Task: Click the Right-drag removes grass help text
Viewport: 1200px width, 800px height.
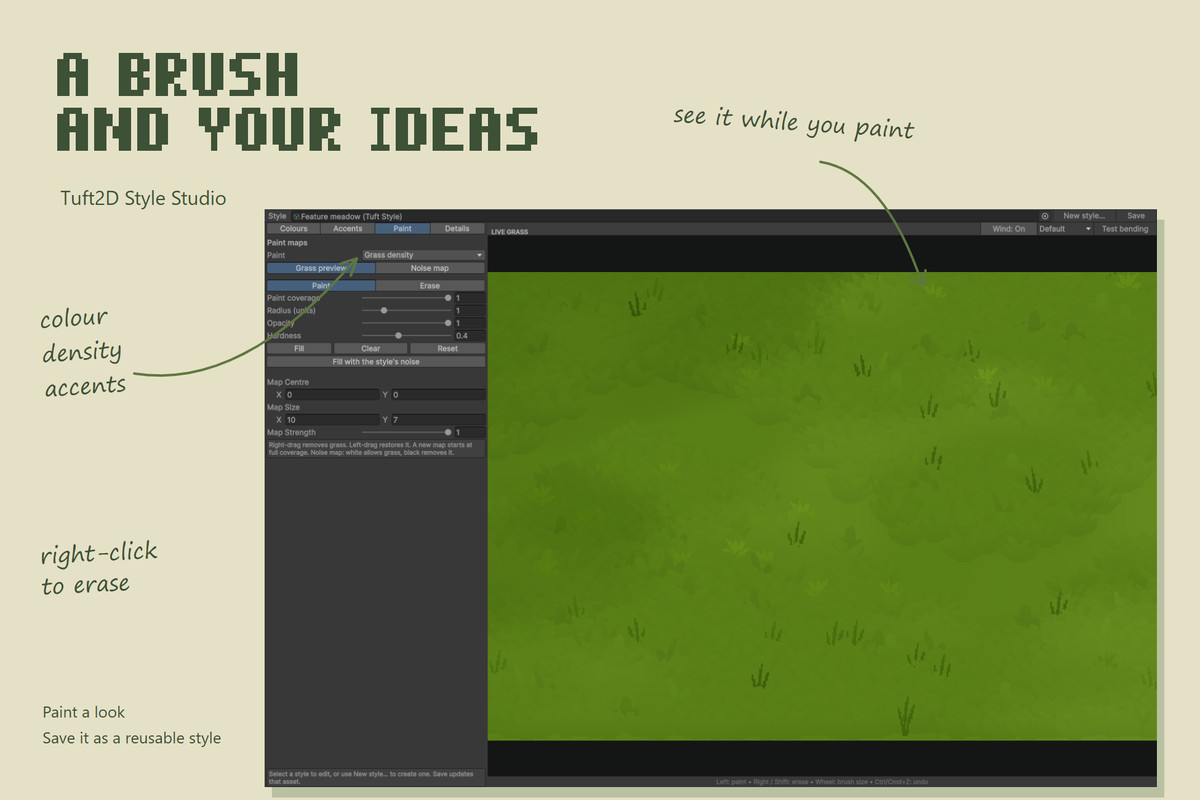Action: (376, 449)
